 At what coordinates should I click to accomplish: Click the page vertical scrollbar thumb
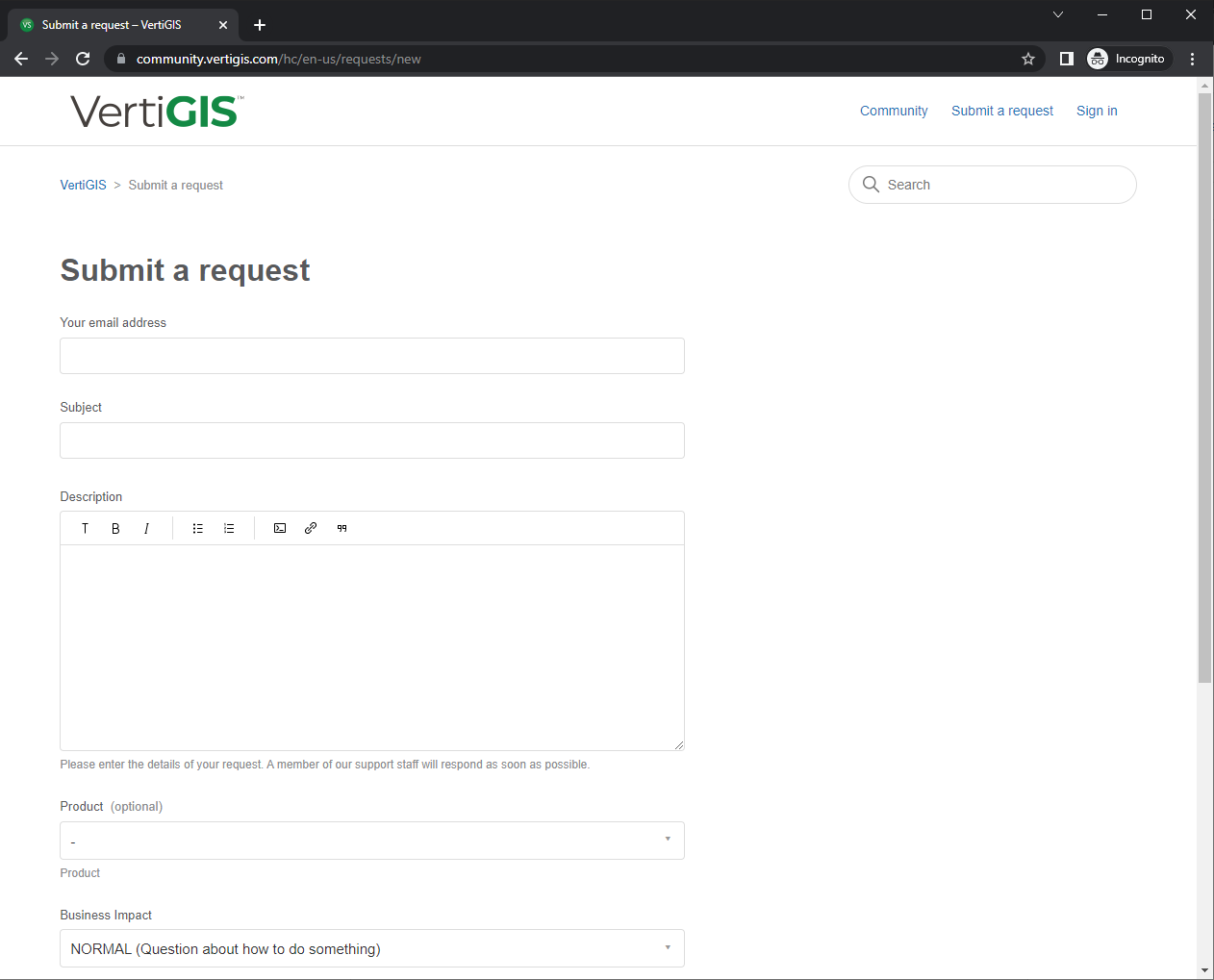1204,388
